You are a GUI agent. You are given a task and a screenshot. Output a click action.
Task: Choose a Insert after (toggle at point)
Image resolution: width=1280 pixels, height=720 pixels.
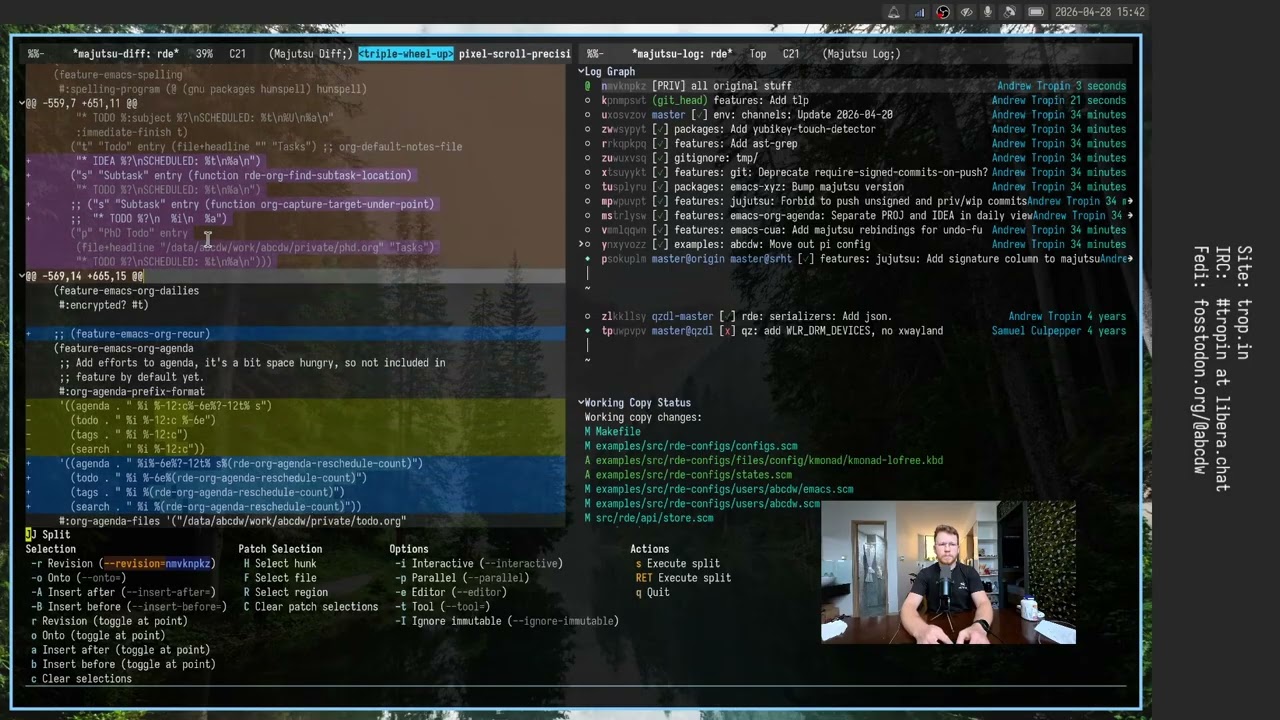(x=120, y=650)
